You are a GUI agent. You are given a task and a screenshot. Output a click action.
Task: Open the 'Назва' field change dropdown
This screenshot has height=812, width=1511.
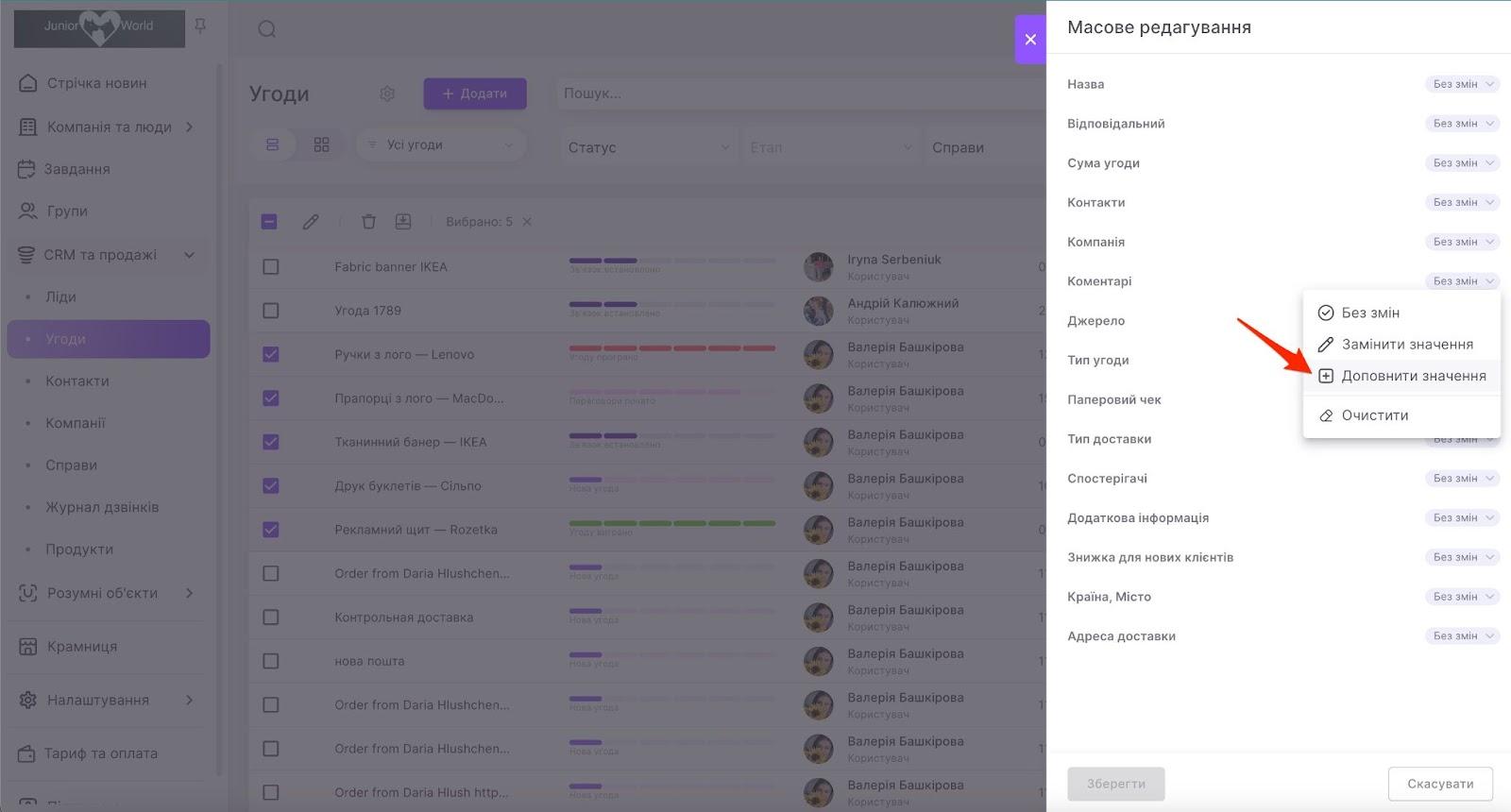[x=1462, y=84]
